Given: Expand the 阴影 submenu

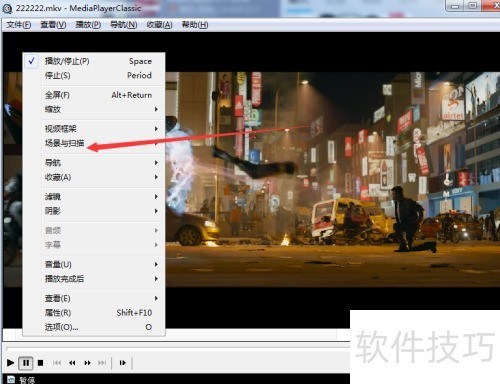Looking at the screenshot, I should tap(94, 211).
